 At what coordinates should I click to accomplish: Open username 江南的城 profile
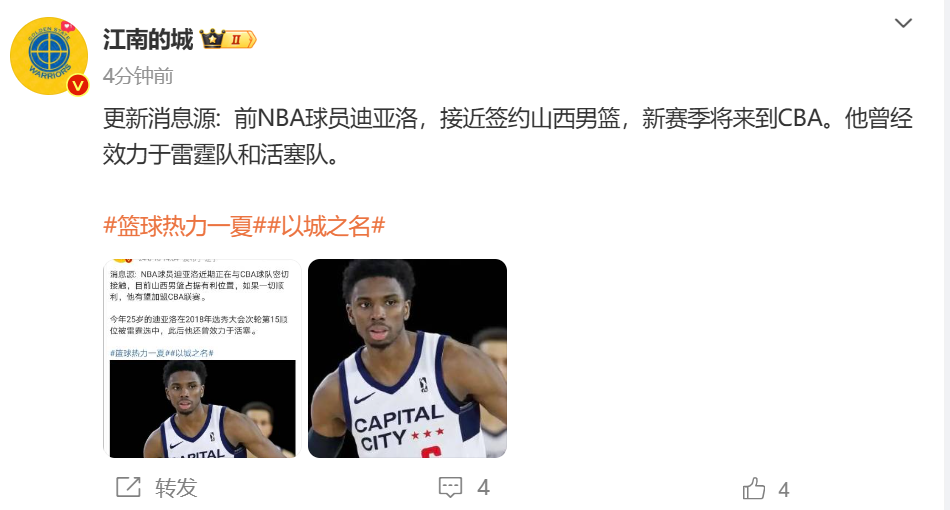tap(148, 40)
